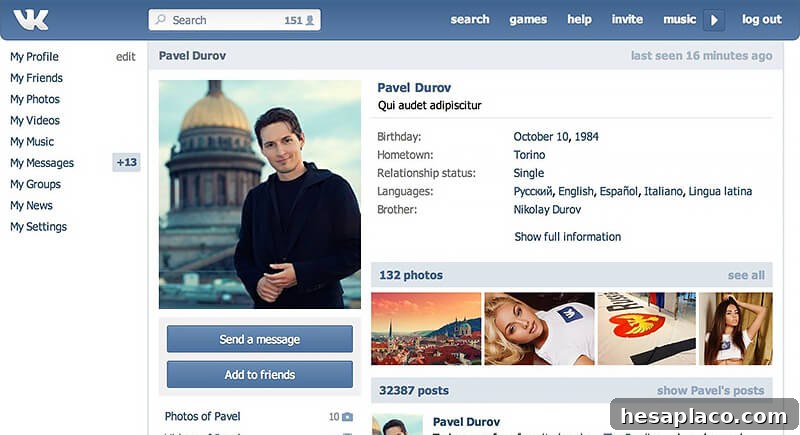Open the brunette woman photo thumbnail

click(x=736, y=328)
